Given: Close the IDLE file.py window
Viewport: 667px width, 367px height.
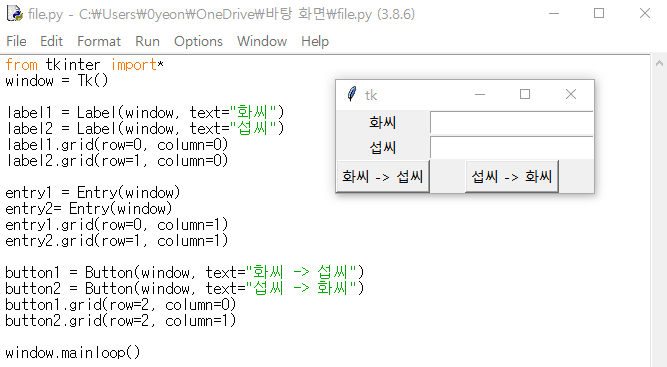Looking at the screenshot, I should pos(645,14).
